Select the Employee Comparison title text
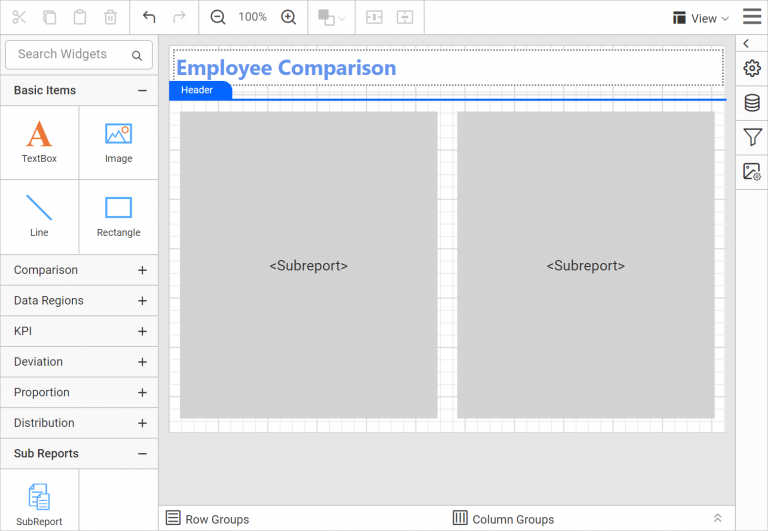The height and width of the screenshot is (531, 768). pyautogui.click(x=286, y=68)
